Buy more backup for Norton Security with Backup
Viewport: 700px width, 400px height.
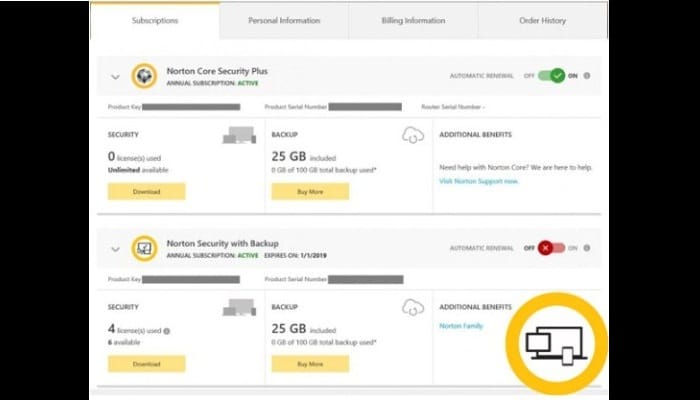[x=310, y=364]
